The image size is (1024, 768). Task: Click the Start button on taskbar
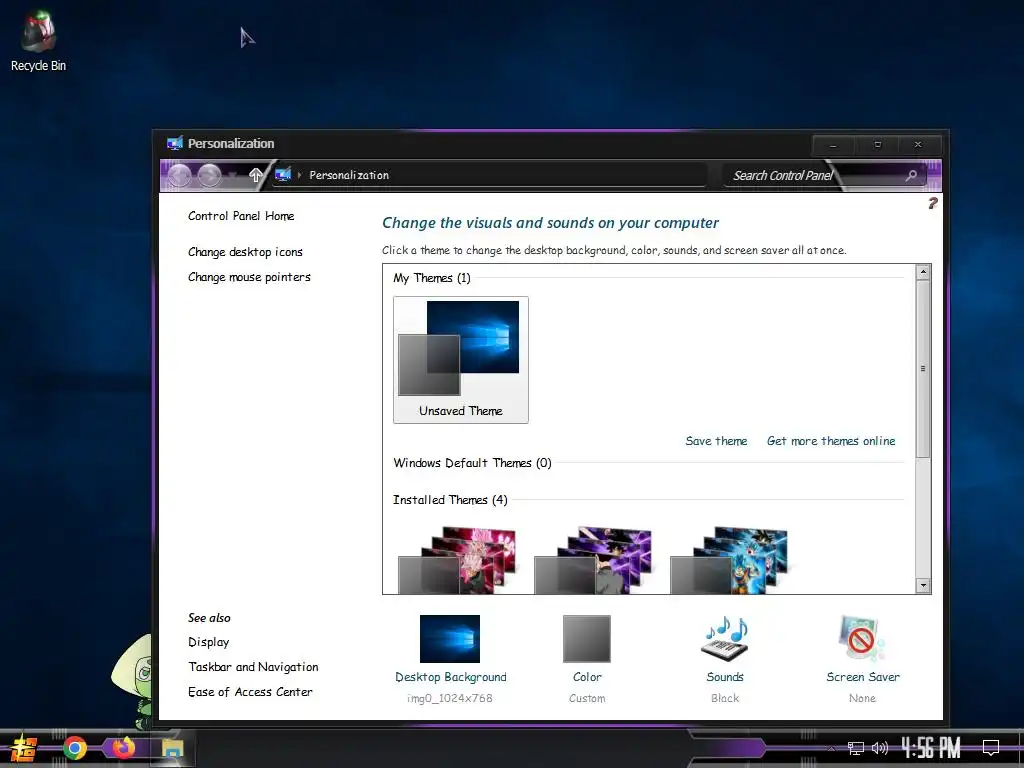tap(24, 748)
